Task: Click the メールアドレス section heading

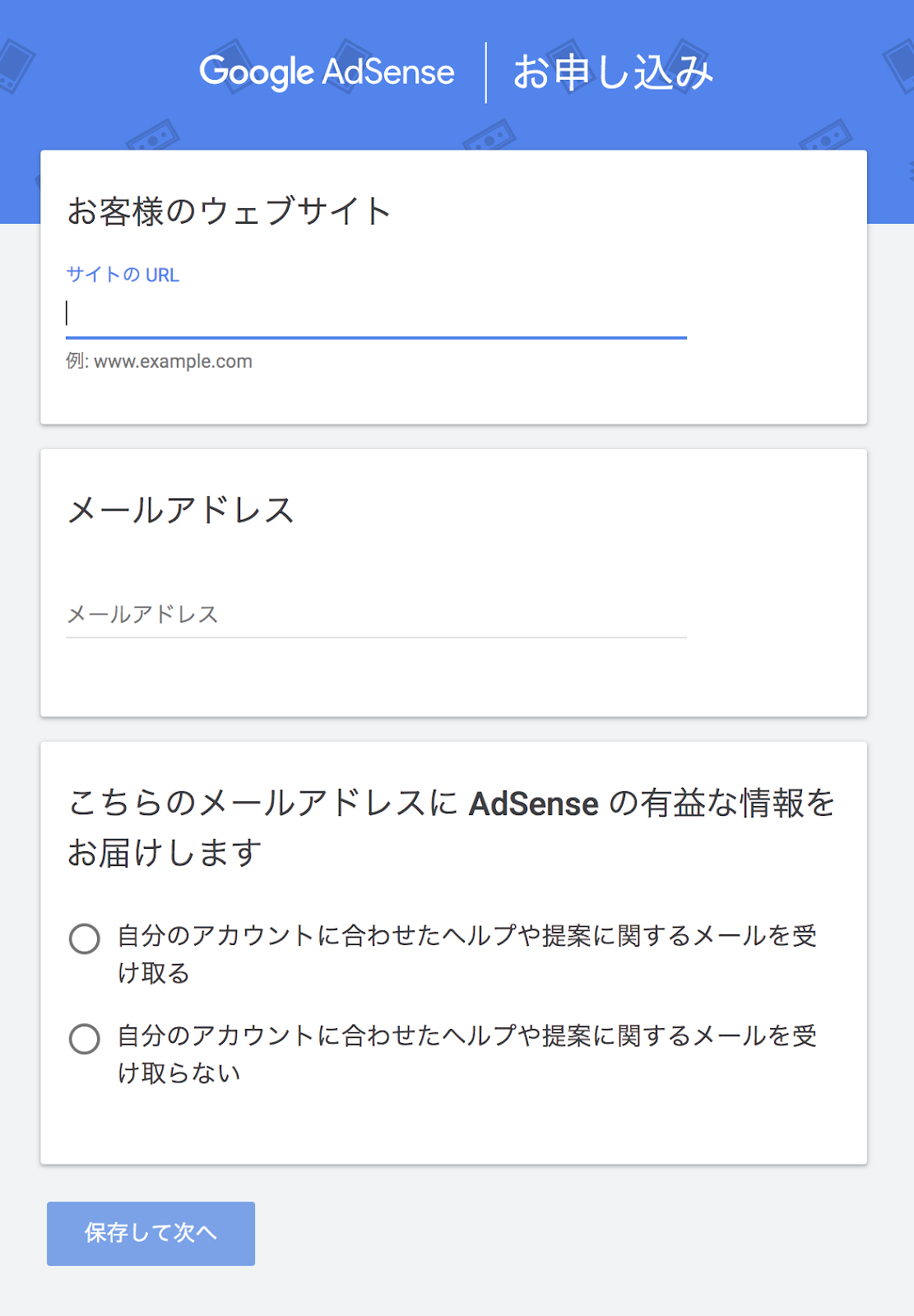Action: point(180,510)
